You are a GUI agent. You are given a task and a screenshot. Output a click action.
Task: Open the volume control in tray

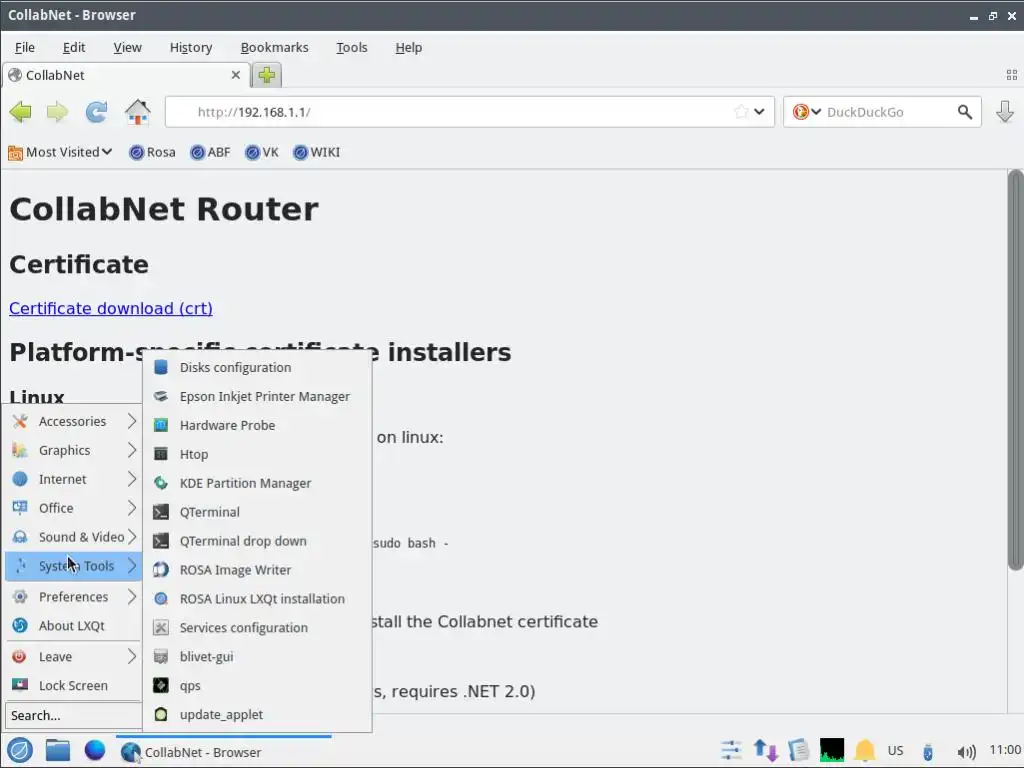(966, 752)
